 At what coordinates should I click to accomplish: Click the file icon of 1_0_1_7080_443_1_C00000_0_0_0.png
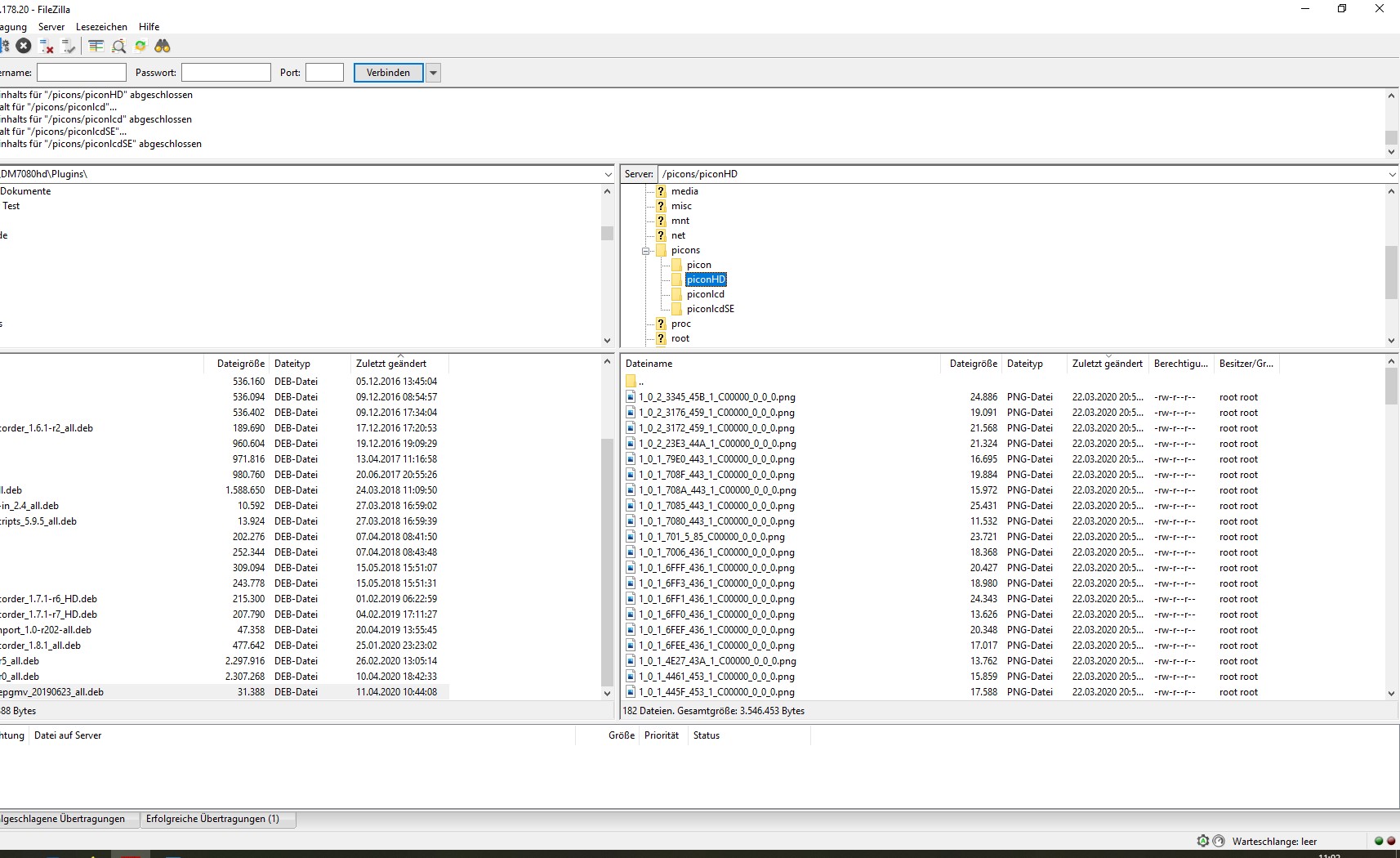[631, 521]
